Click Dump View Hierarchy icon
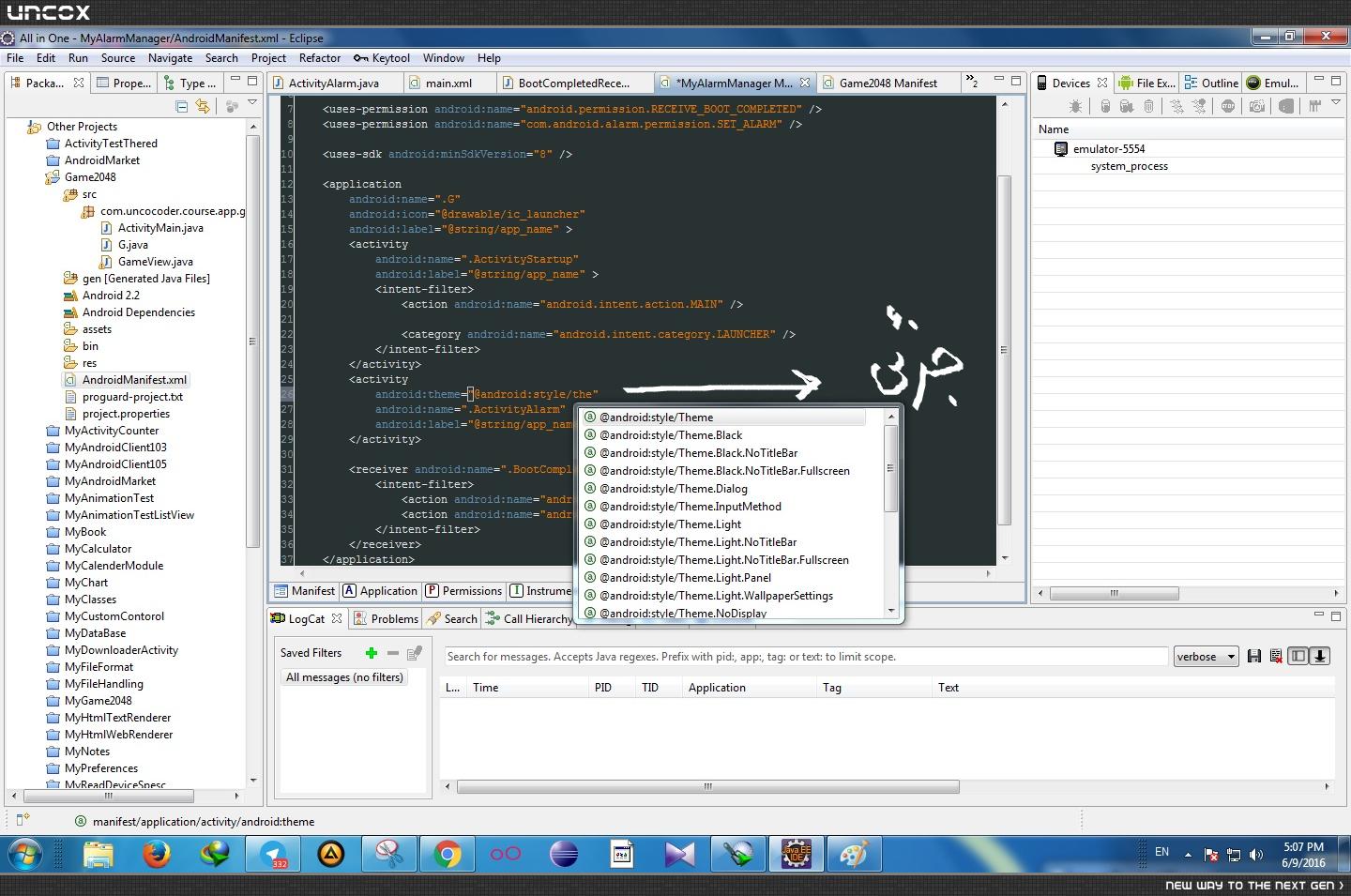Screen dimensions: 1351x896 [1286, 106]
